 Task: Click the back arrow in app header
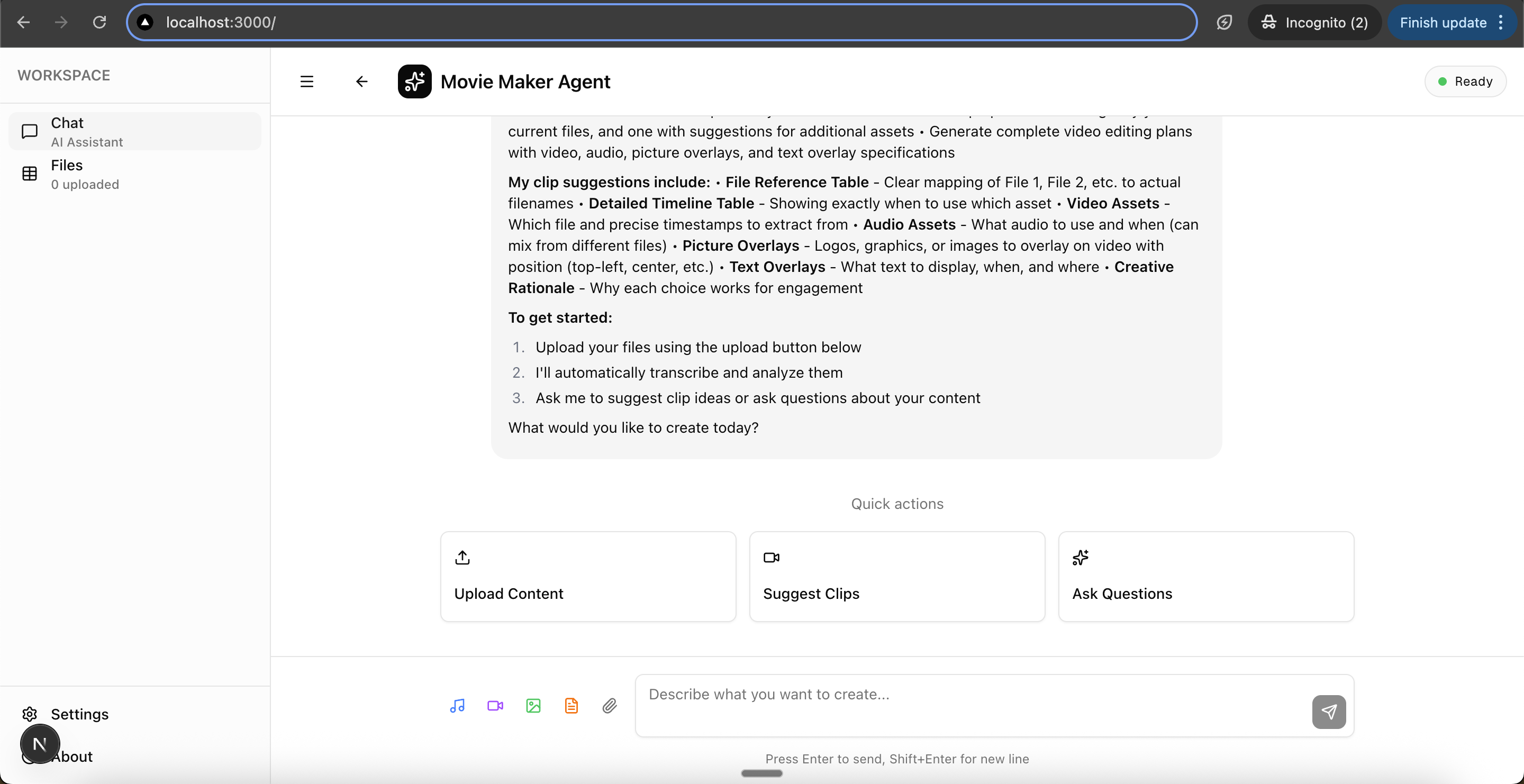pyautogui.click(x=361, y=81)
